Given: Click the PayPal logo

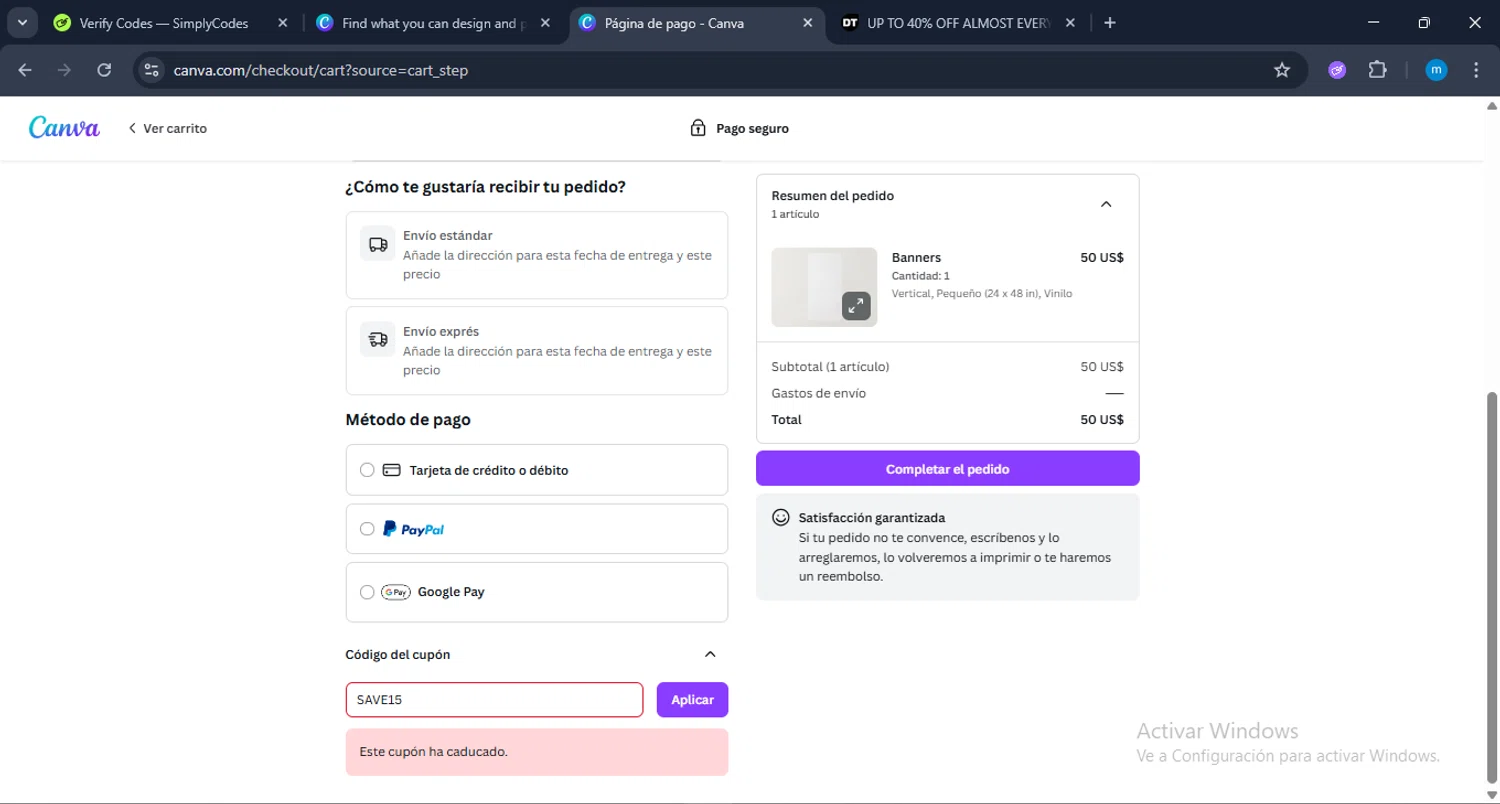Looking at the screenshot, I should pyautogui.click(x=414, y=529).
